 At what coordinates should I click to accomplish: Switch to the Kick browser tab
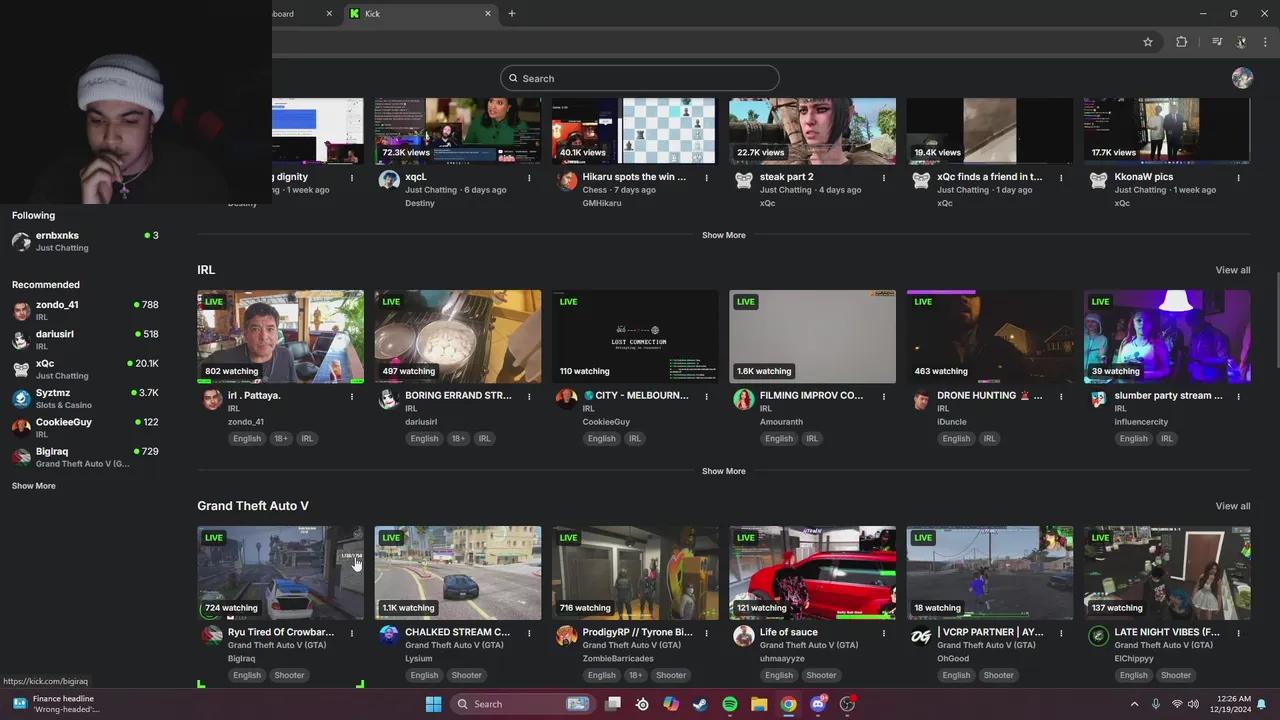420,13
